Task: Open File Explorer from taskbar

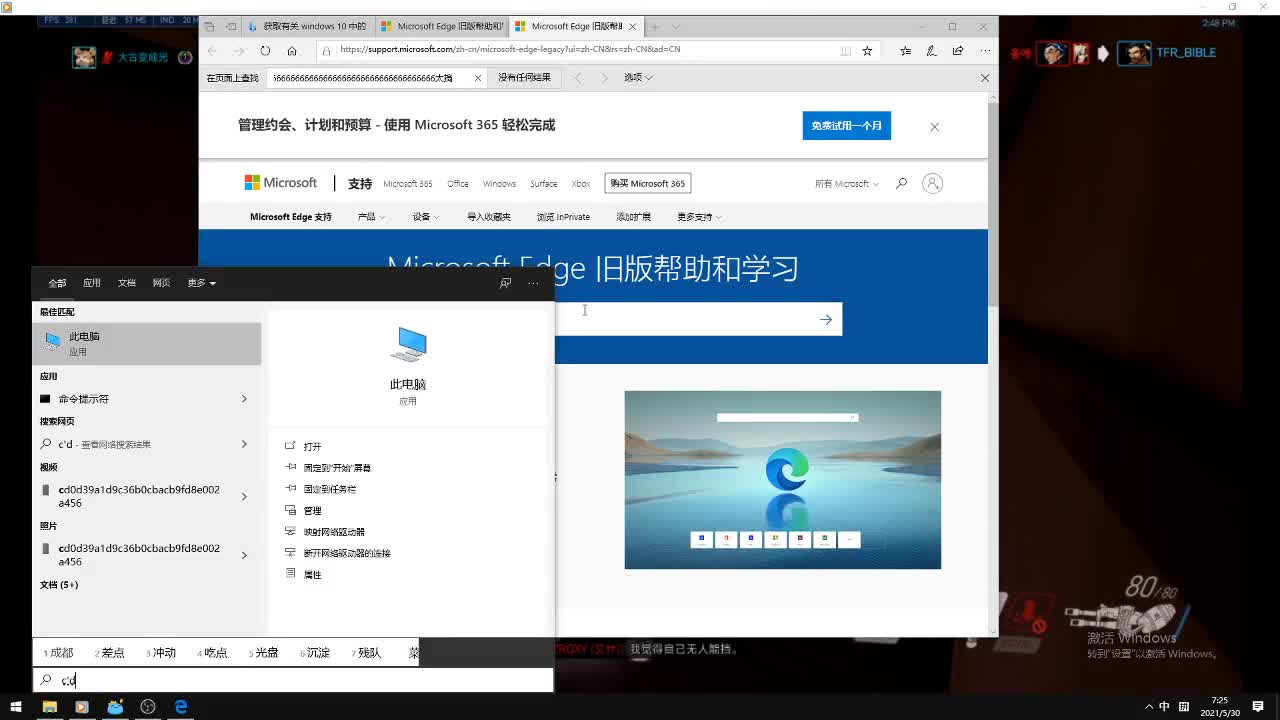Action: (49, 707)
